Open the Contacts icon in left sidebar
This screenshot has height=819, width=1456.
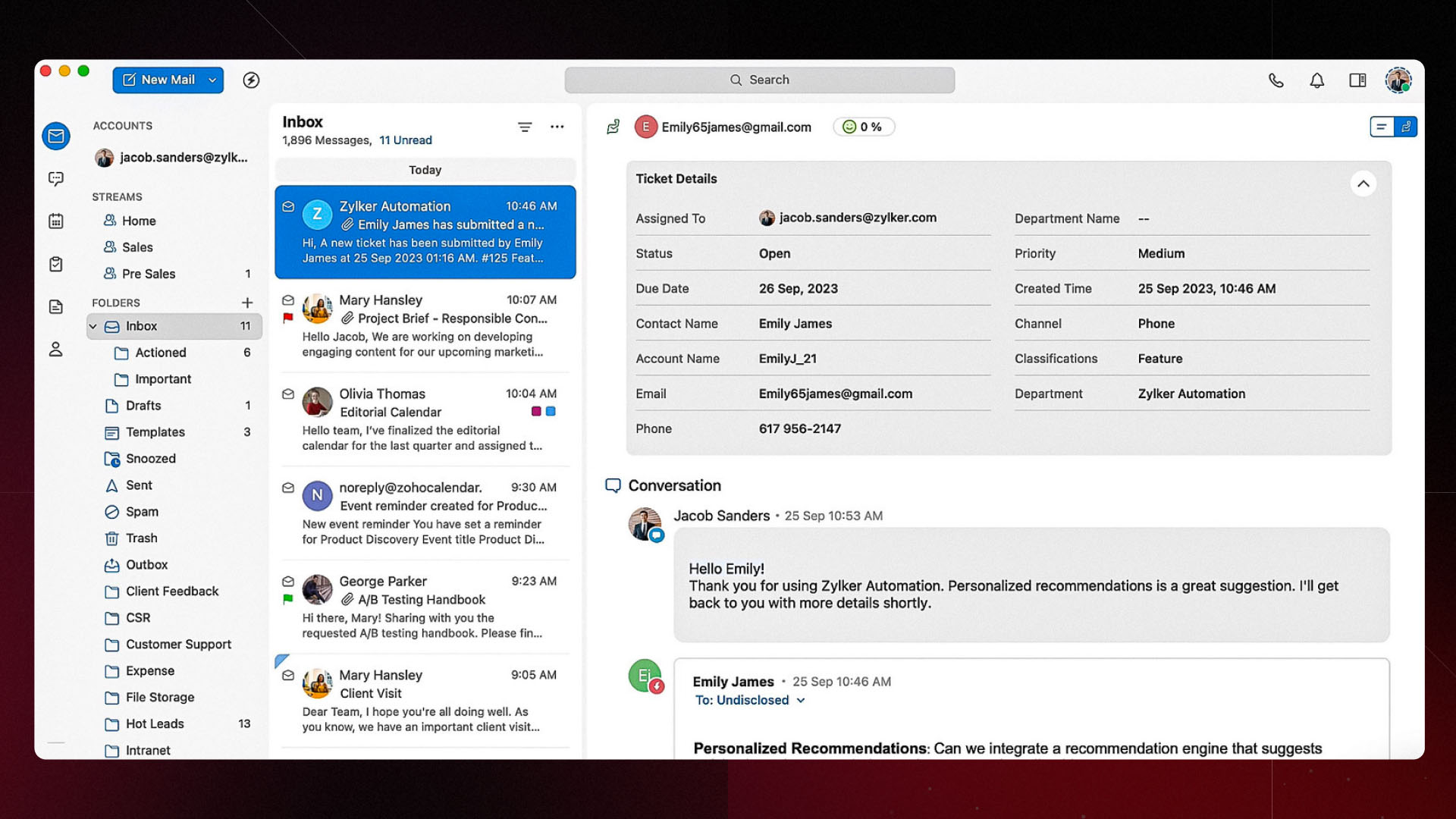pyautogui.click(x=56, y=350)
